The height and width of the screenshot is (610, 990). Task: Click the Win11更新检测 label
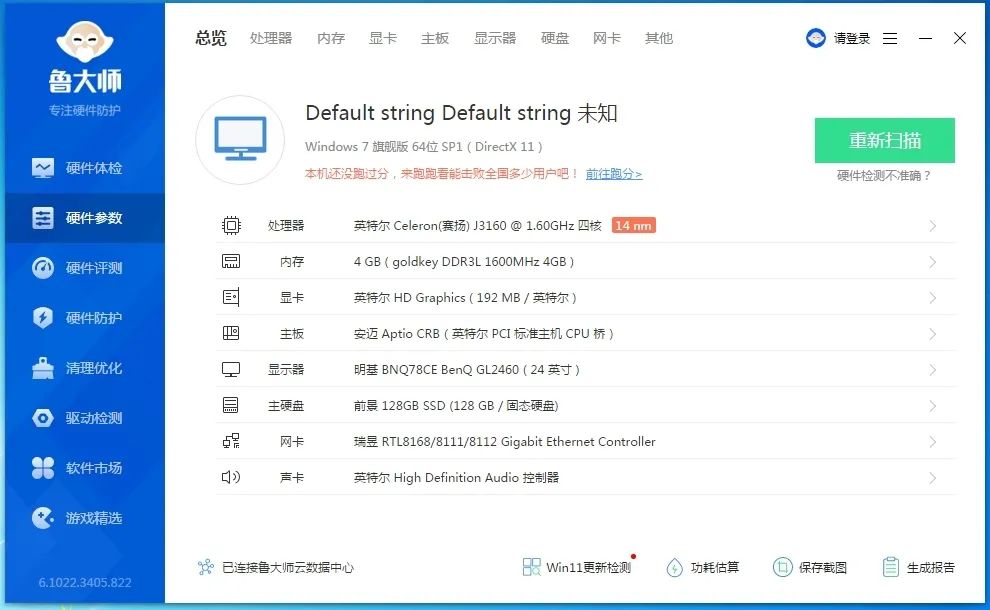click(588, 567)
